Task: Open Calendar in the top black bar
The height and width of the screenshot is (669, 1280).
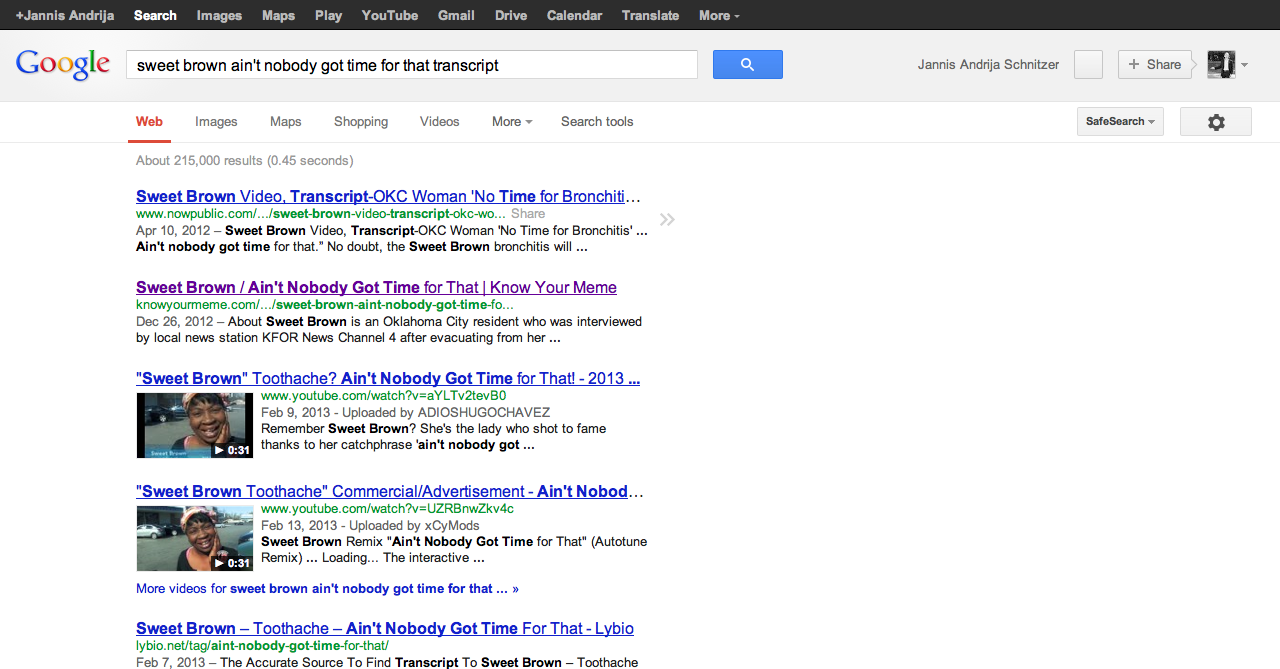Action: pyautogui.click(x=575, y=15)
